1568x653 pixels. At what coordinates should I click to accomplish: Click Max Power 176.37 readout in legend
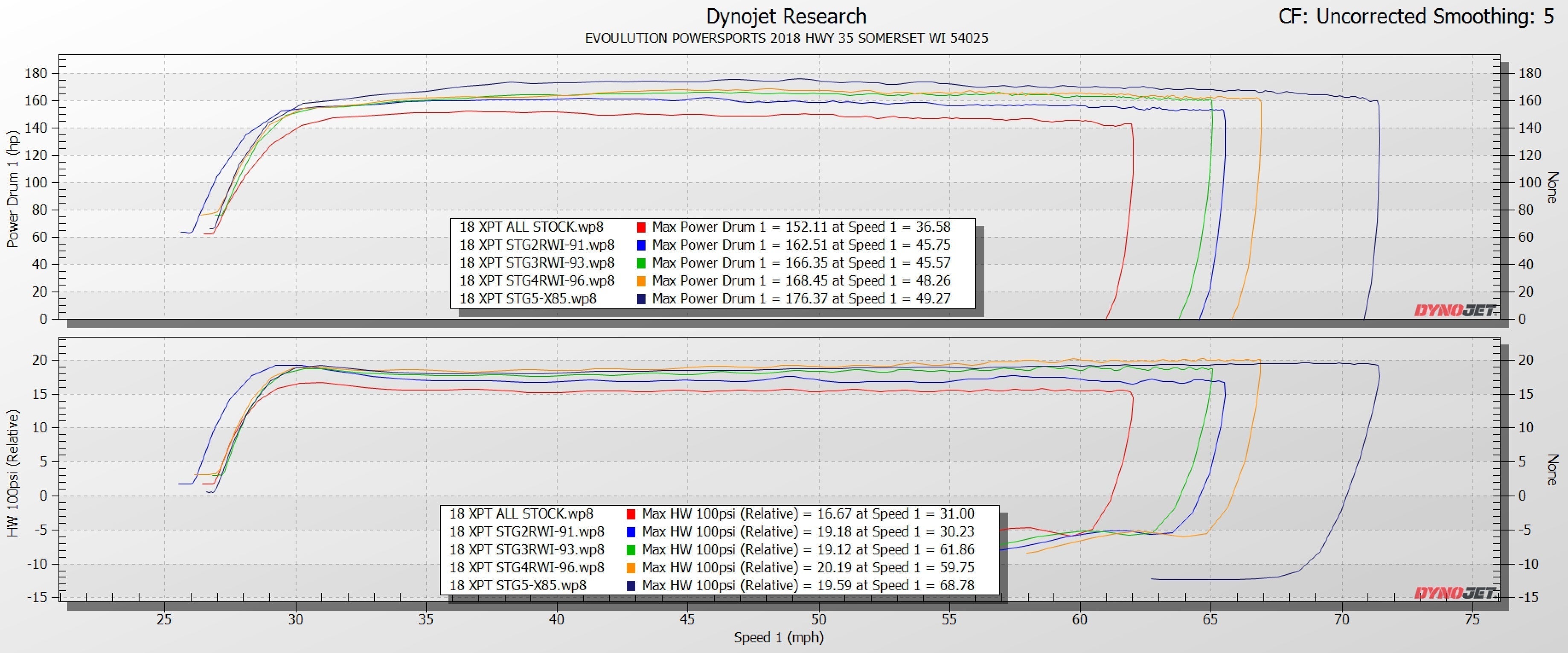pyautogui.click(x=801, y=299)
